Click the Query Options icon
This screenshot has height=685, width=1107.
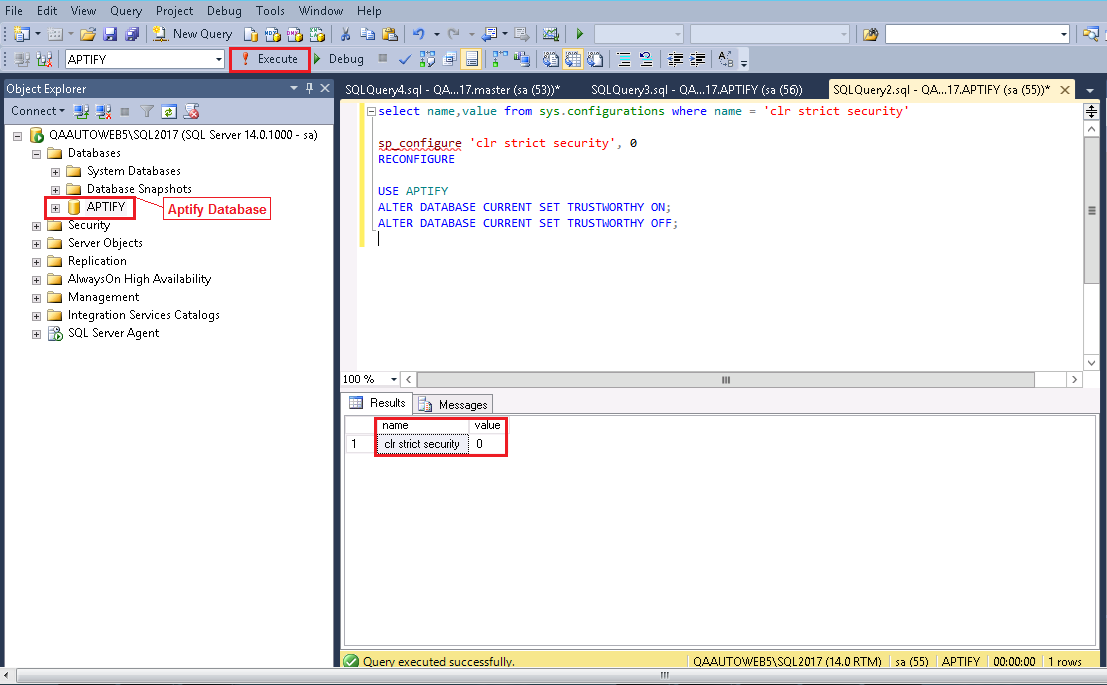(449, 59)
